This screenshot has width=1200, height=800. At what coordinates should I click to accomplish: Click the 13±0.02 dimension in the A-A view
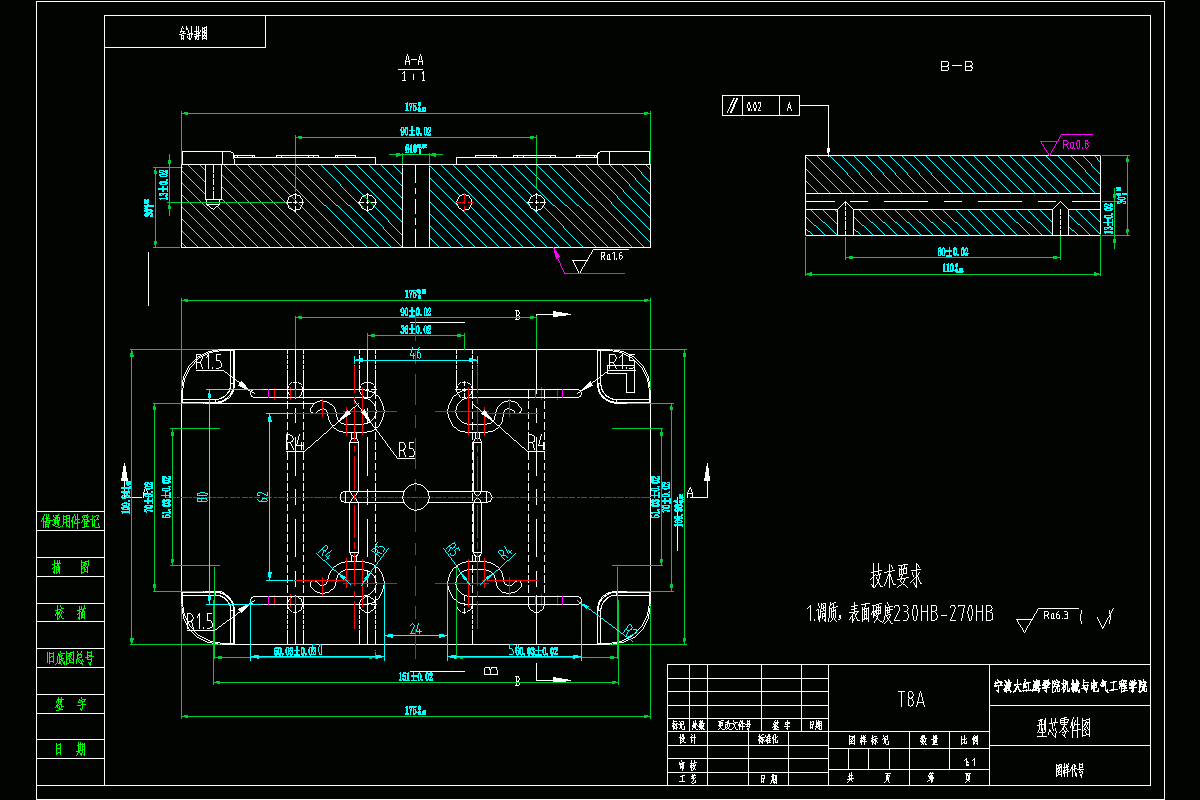pos(164,186)
